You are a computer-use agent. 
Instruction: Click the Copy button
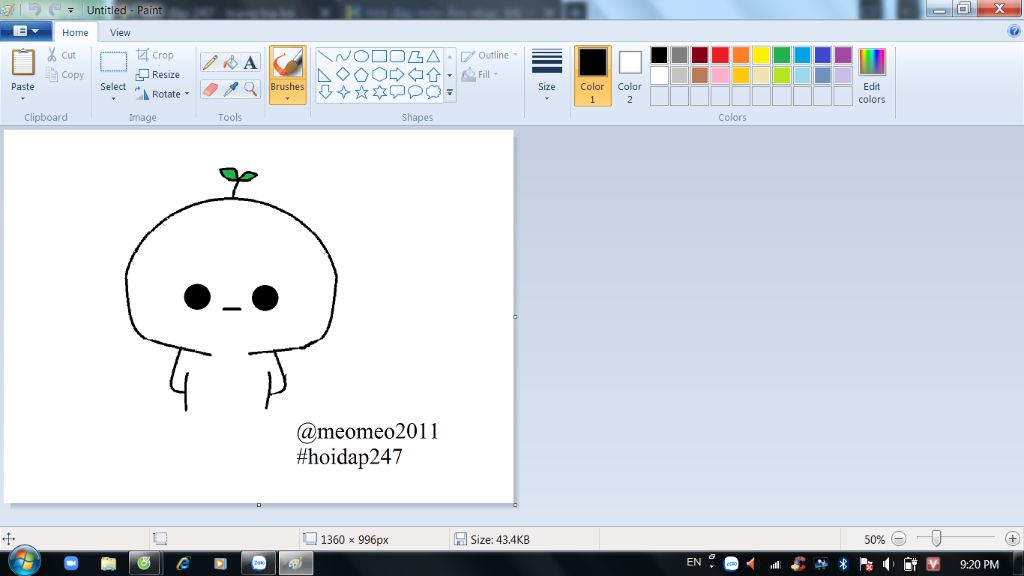point(65,75)
